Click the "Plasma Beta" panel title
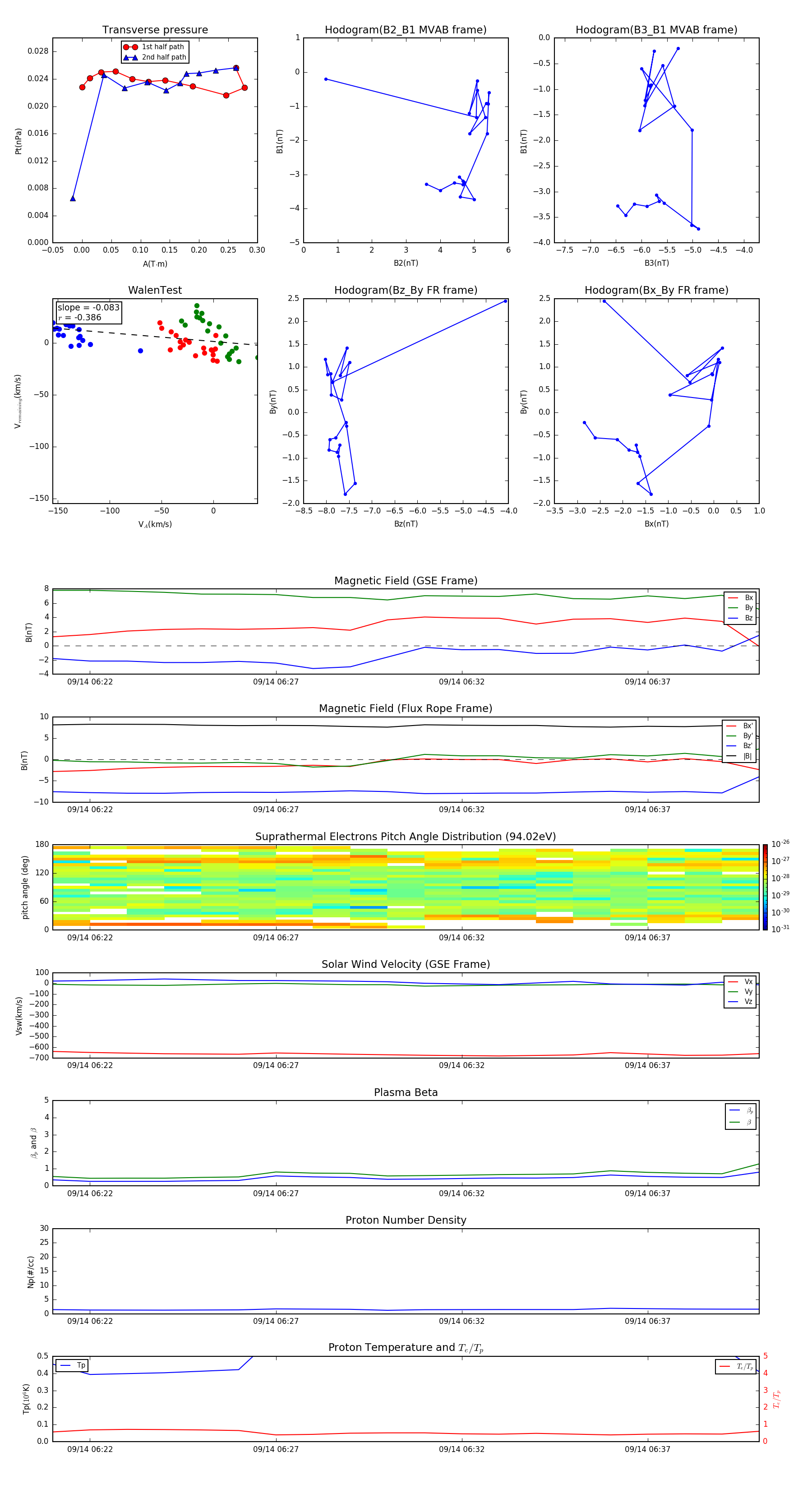The image size is (812, 1489). [406, 1093]
